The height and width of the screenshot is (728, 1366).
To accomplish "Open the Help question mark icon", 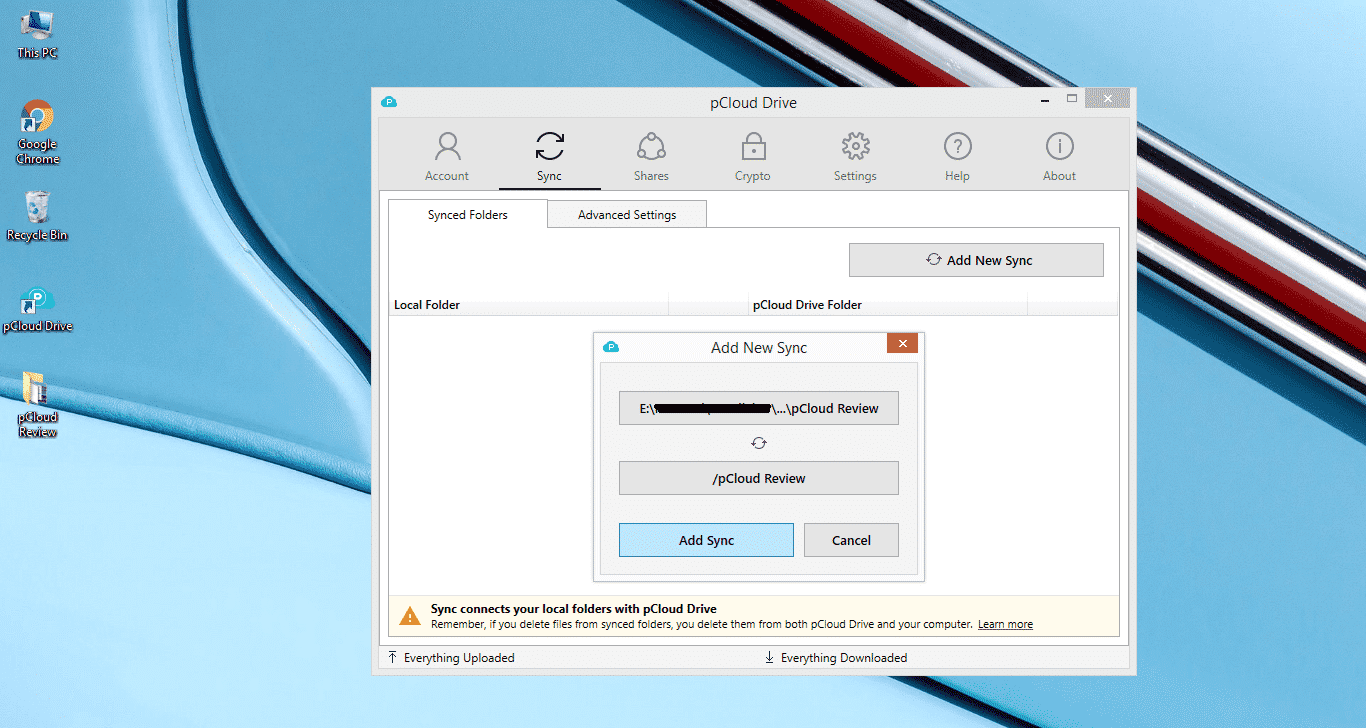I will coord(957,147).
